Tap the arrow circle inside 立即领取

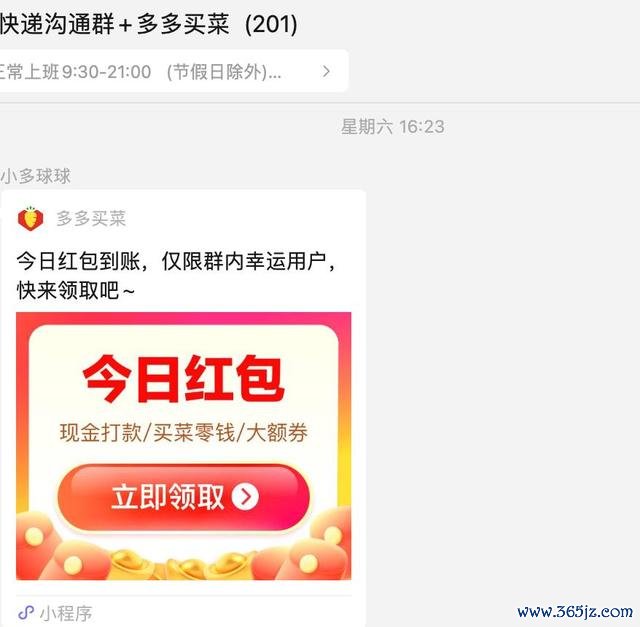[245, 496]
